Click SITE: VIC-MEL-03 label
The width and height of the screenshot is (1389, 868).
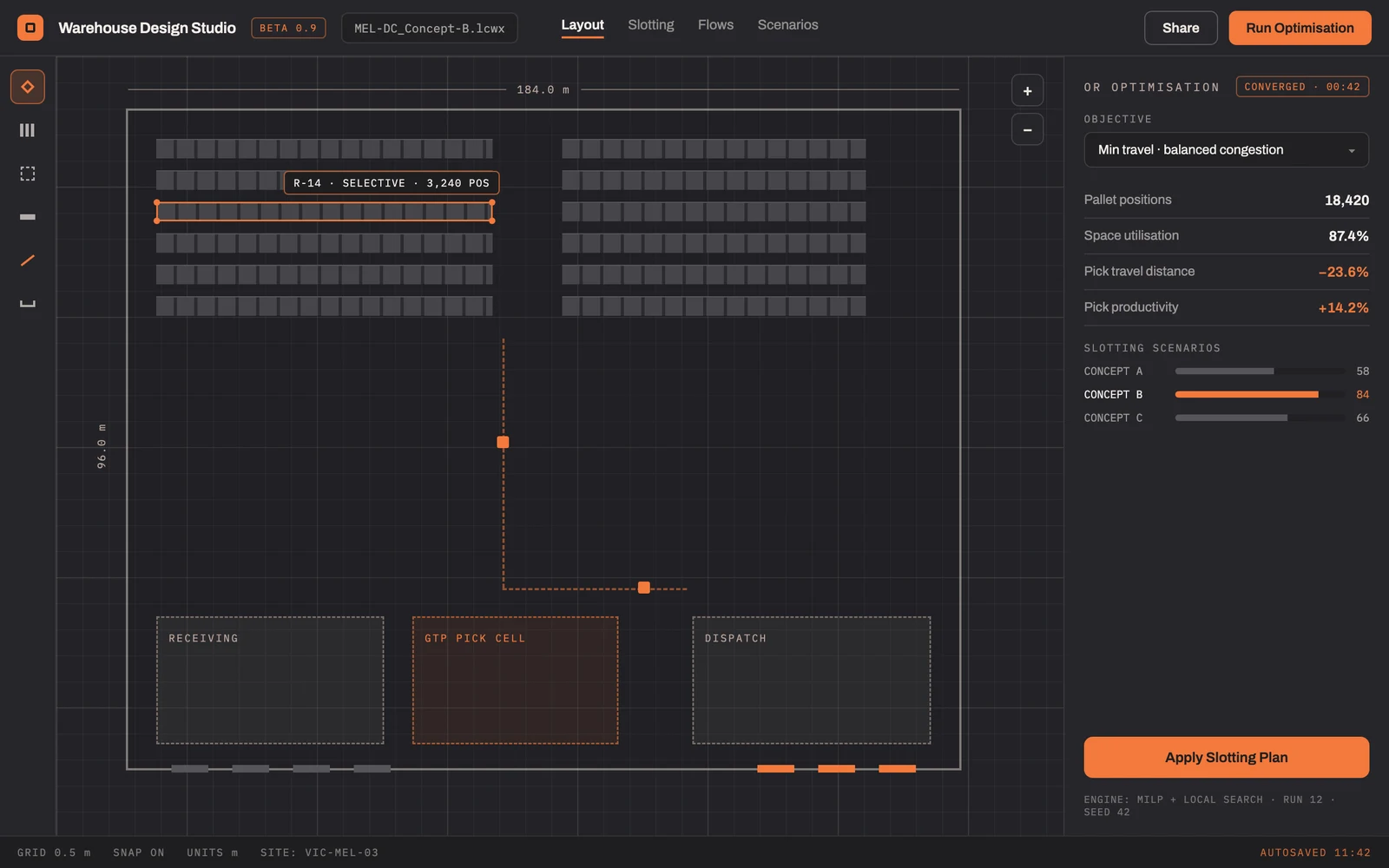[x=319, y=852]
